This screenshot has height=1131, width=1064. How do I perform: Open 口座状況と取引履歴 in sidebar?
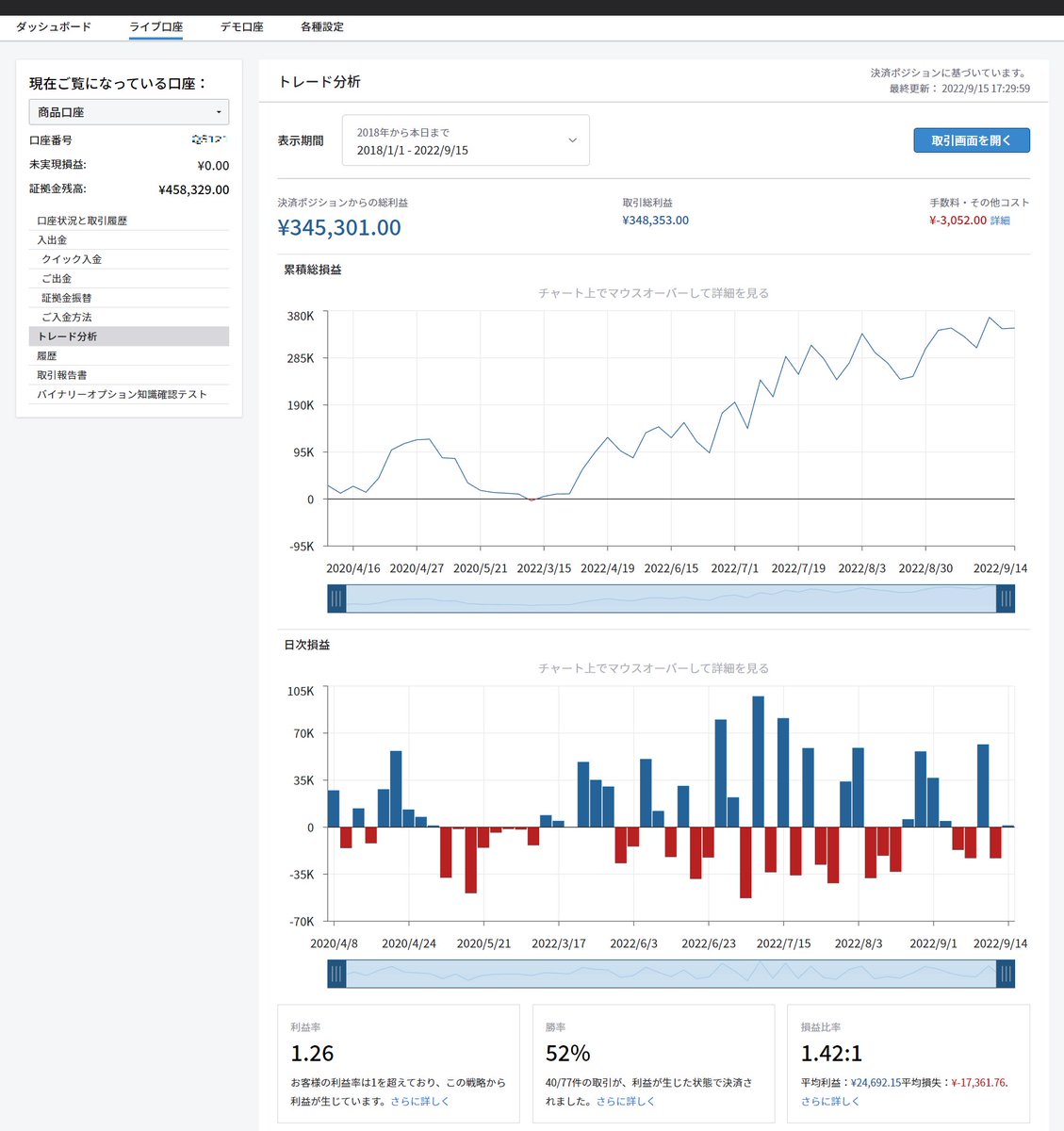129,221
